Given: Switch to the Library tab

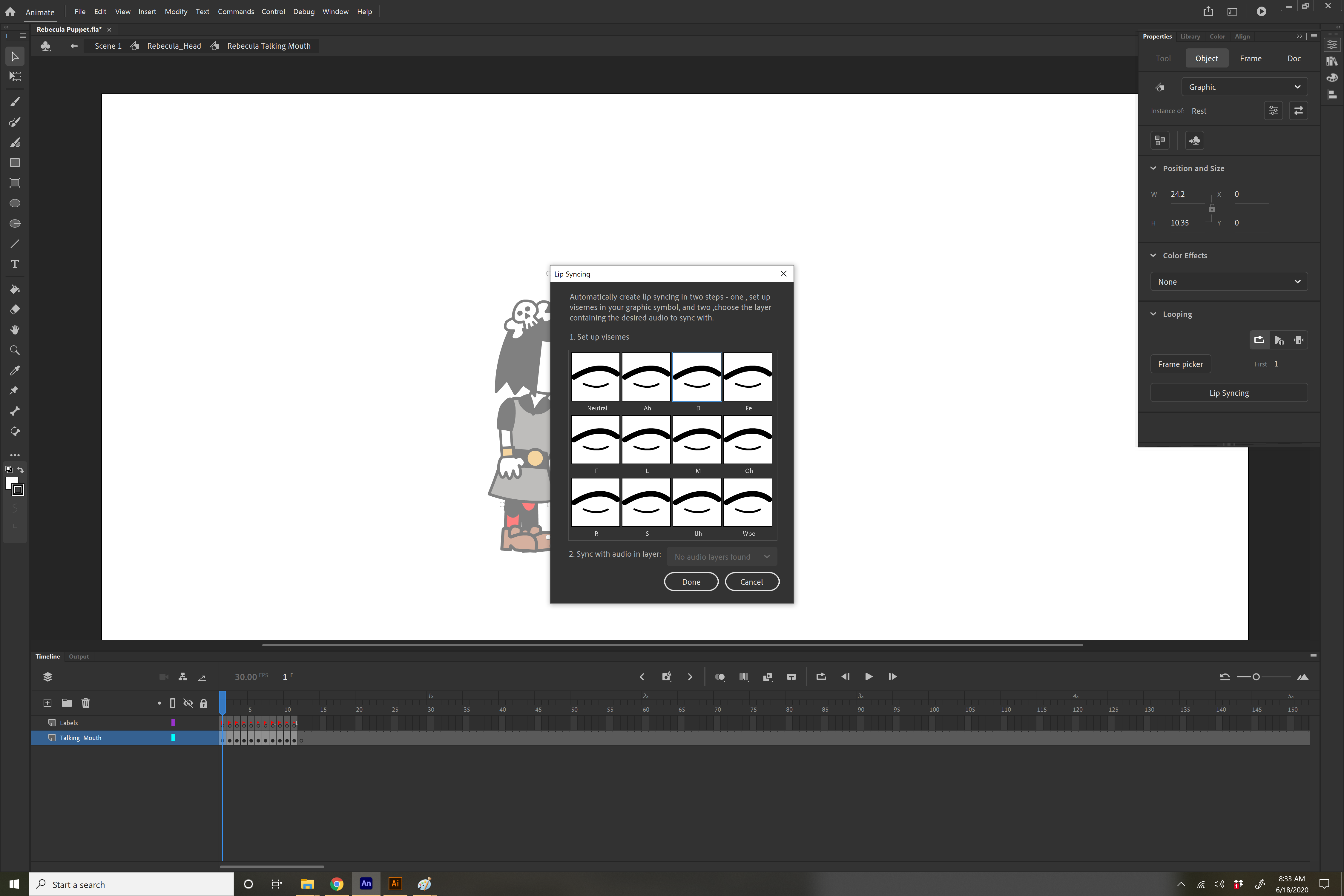Looking at the screenshot, I should (1190, 36).
